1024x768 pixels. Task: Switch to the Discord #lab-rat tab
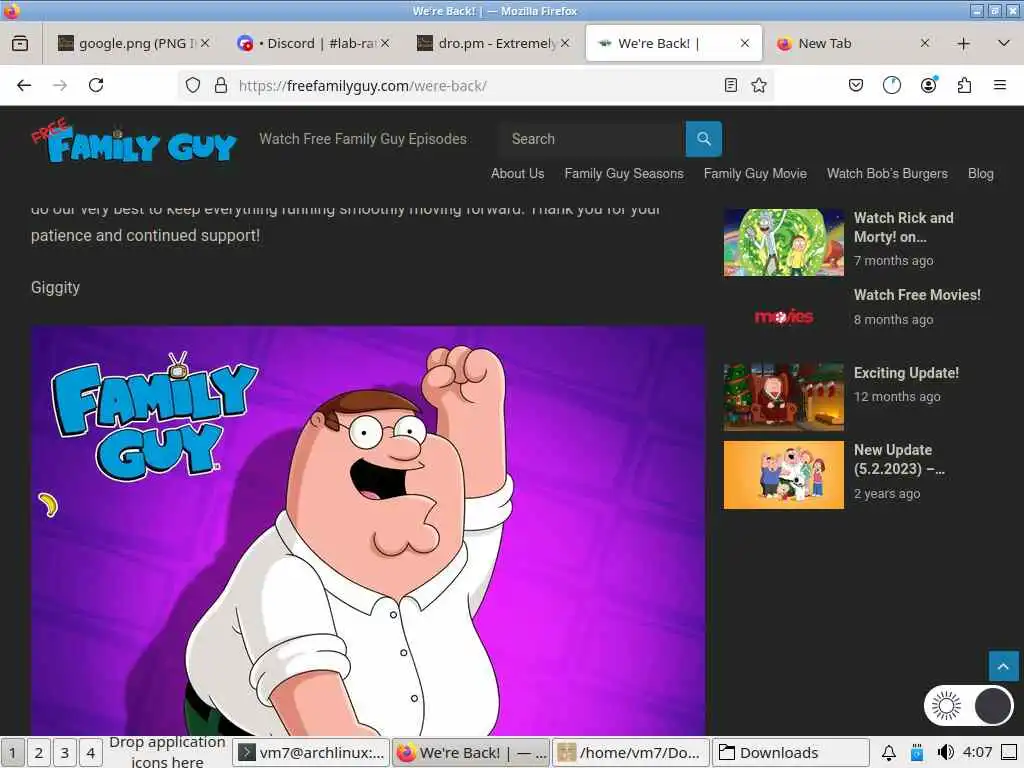(x=312, y=44)
